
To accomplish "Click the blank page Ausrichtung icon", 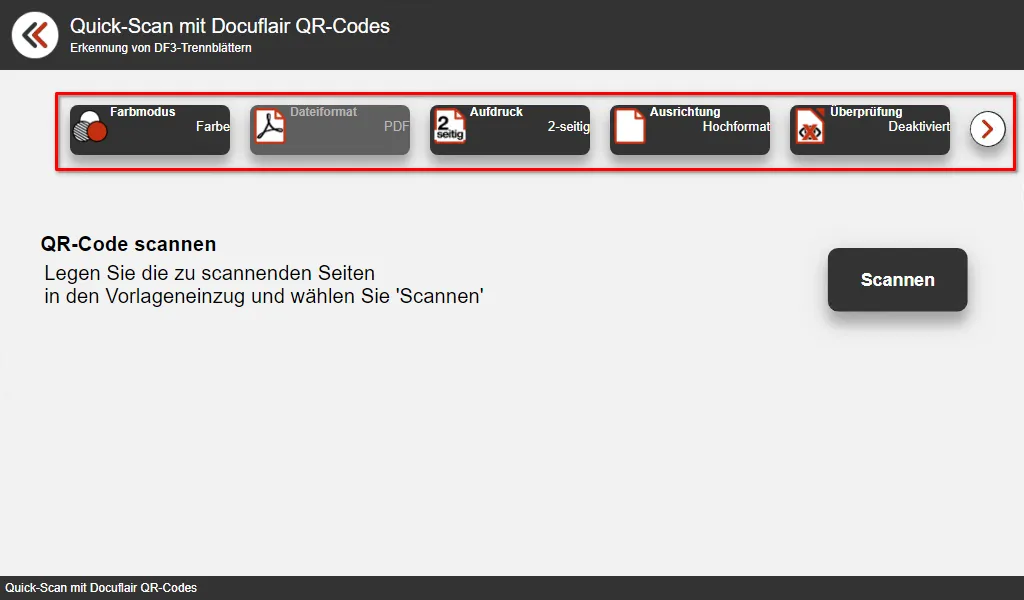I will click(x=630, y=128).
